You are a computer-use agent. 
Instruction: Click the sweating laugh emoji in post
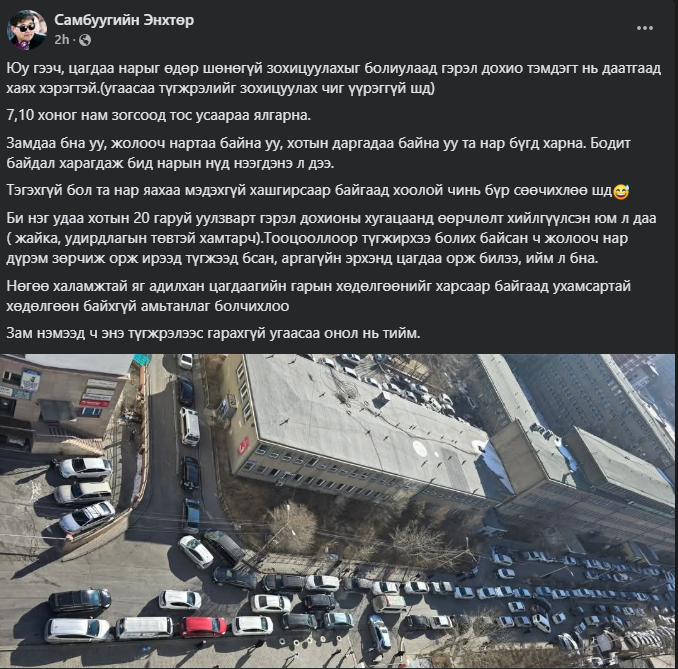621,191
